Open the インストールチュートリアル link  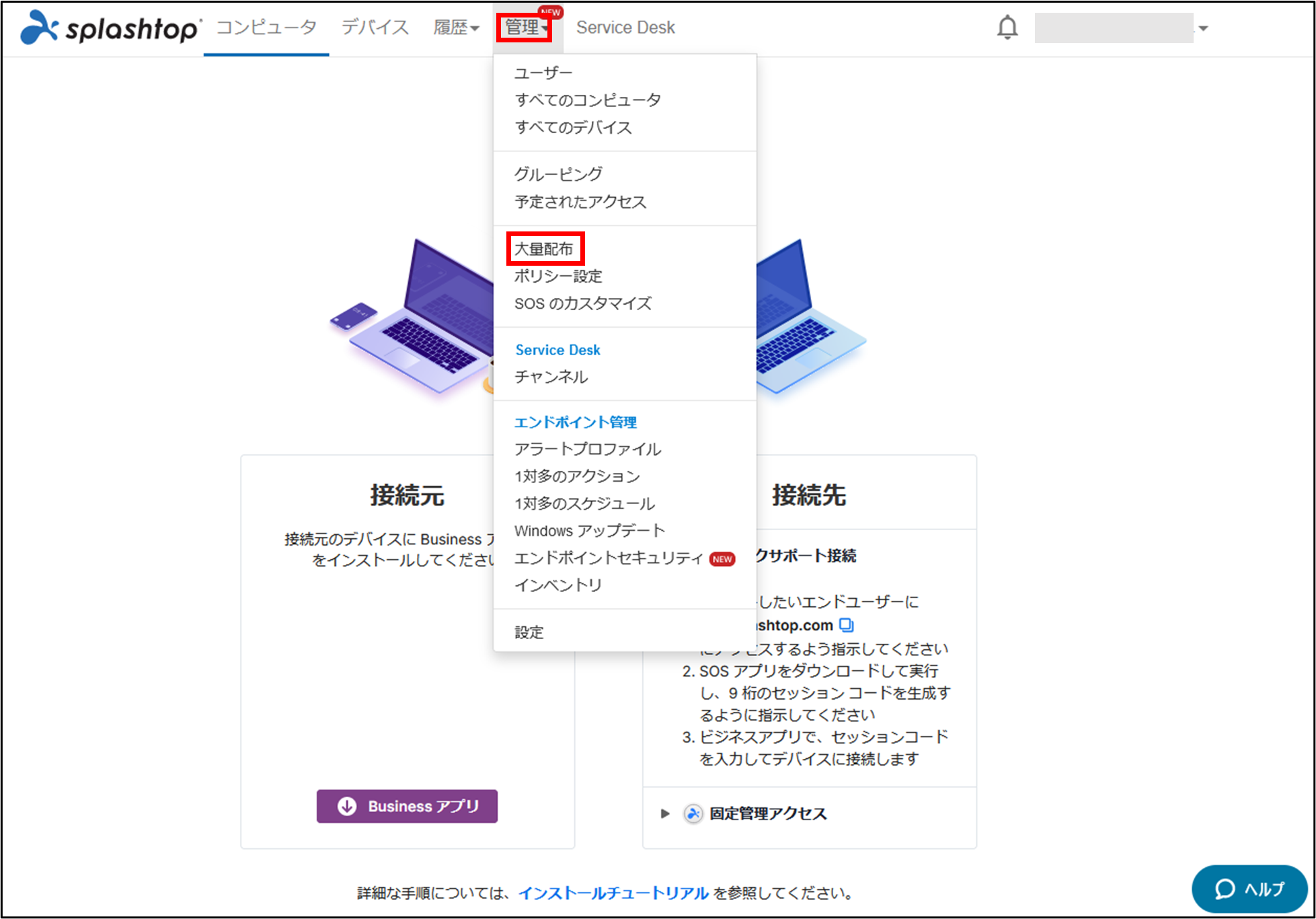(x=613, y=893)
